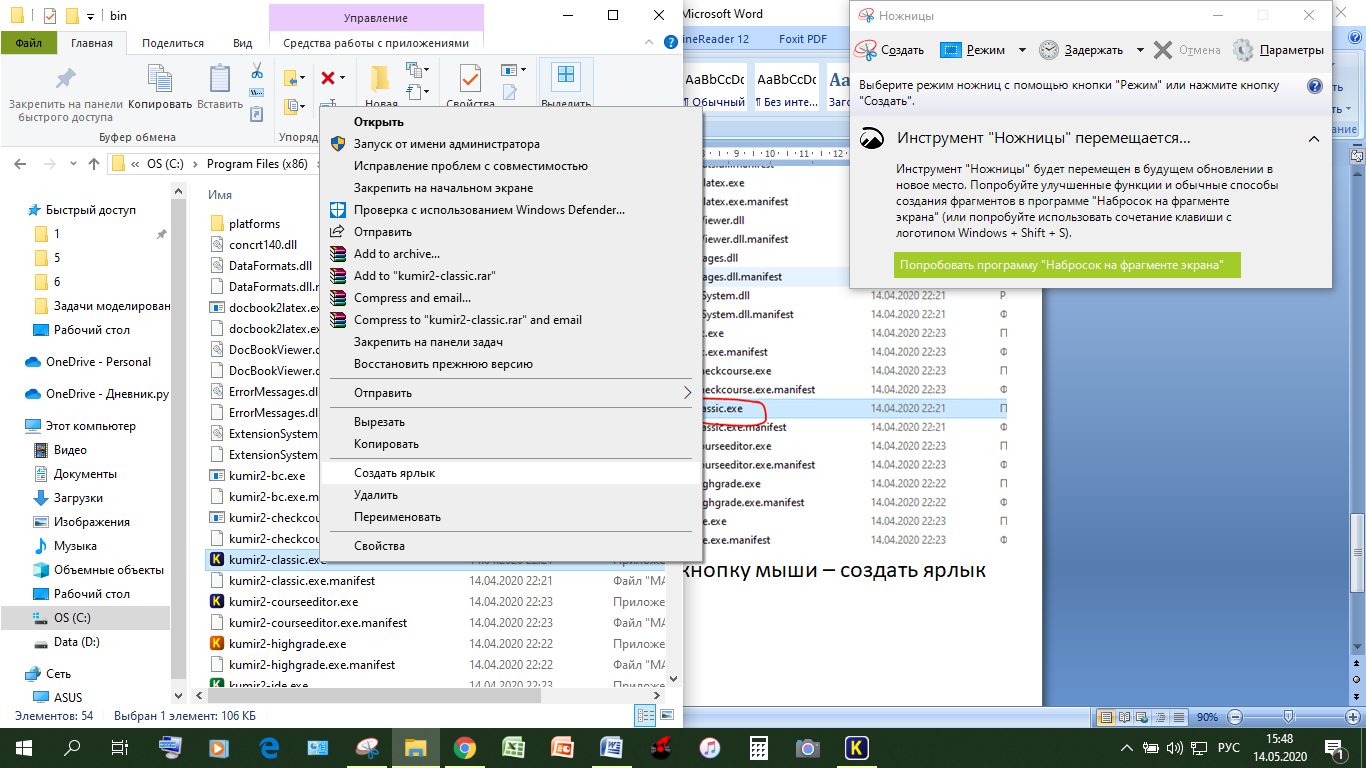Click the Windows Start button
Image resolution: width=1366 pixels, height=768 pixels.
(23, 747)
